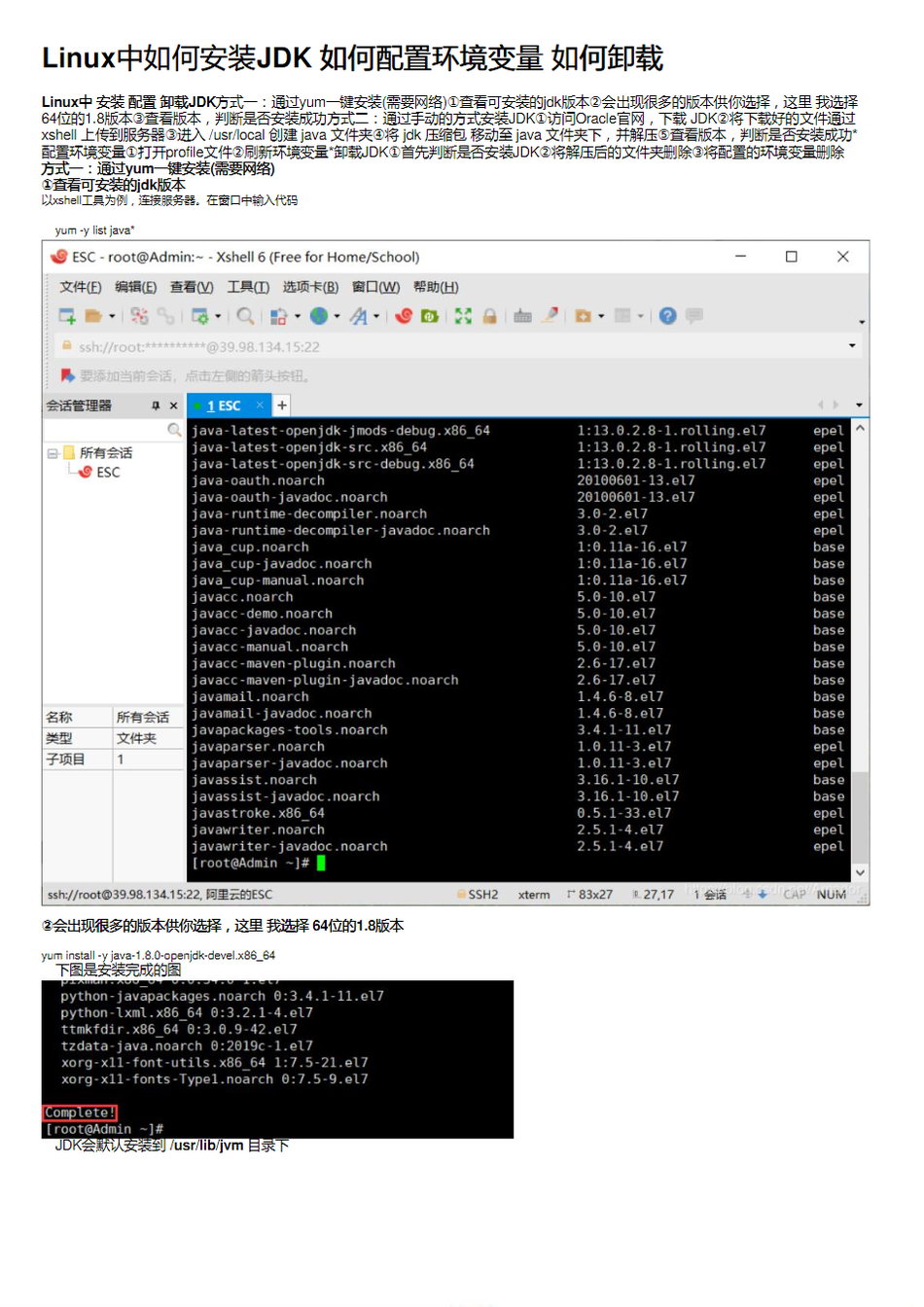
Task: Add a new tab with plus button
Action: point(282,406)
